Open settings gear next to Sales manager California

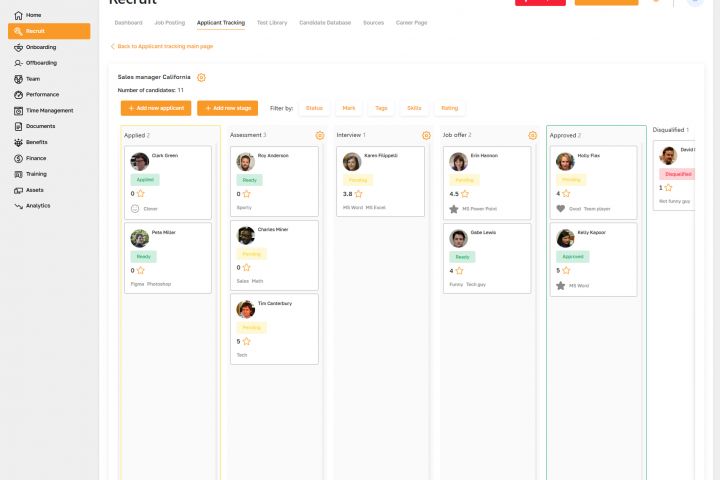pos(201,77)
